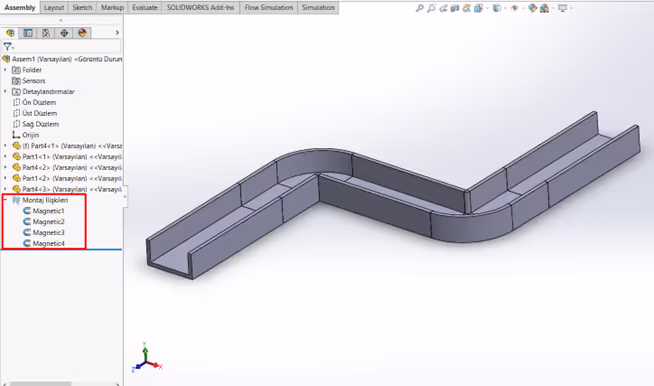654x386 pixels.
Task: Expand the Folder tree node
Action: click(5, 70)
